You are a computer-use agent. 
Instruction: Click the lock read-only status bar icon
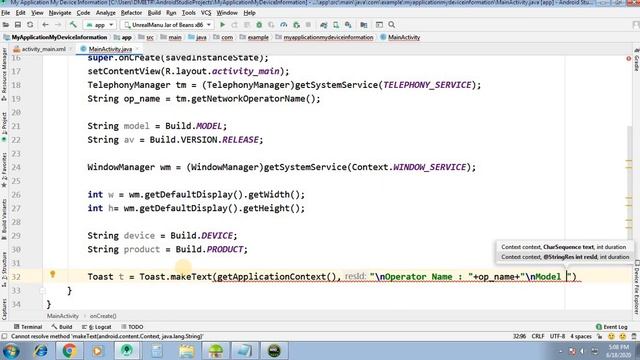[x=600, y=336]
